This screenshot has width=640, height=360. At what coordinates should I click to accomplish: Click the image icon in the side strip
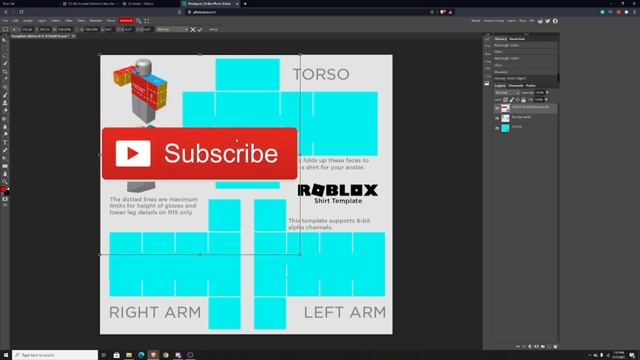pos(487,84)
